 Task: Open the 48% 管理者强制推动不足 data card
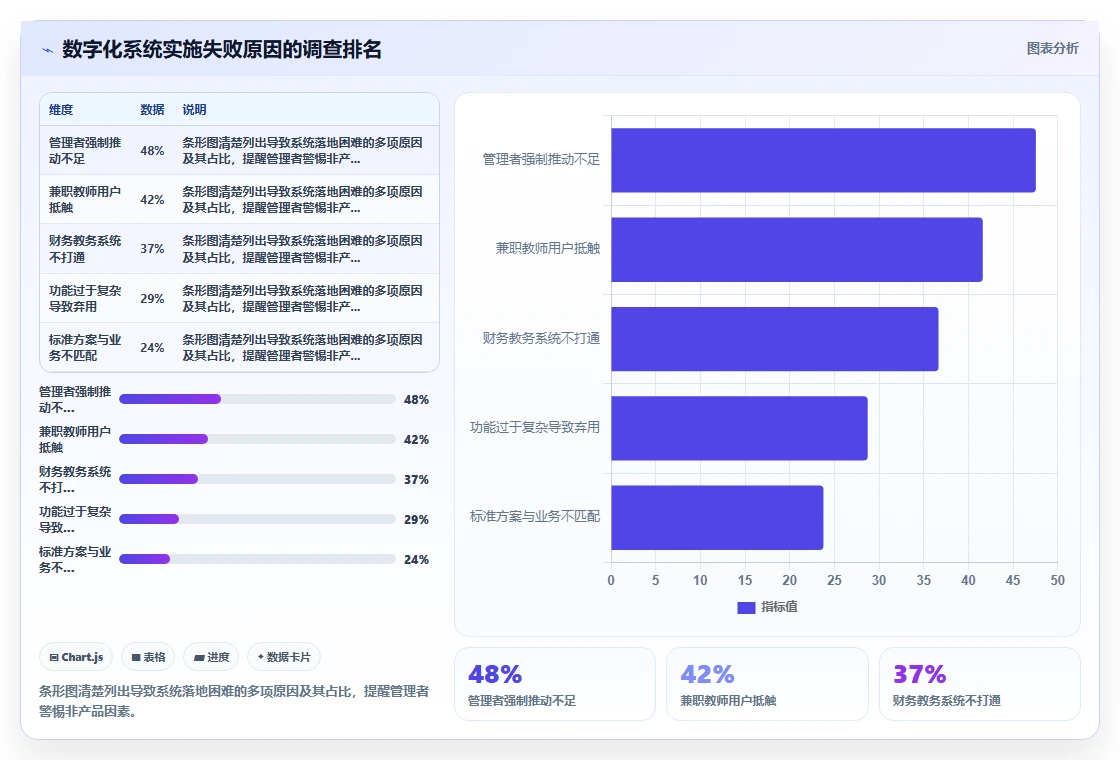coord(555,684)
